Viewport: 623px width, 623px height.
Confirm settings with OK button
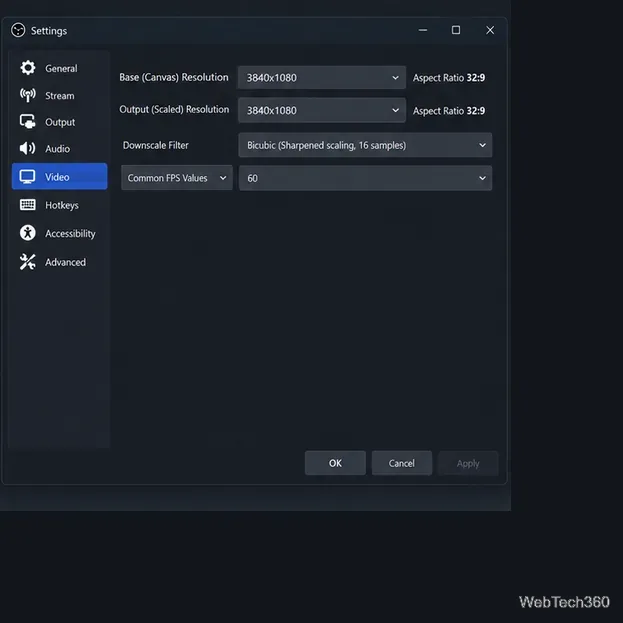pos(335,463)
